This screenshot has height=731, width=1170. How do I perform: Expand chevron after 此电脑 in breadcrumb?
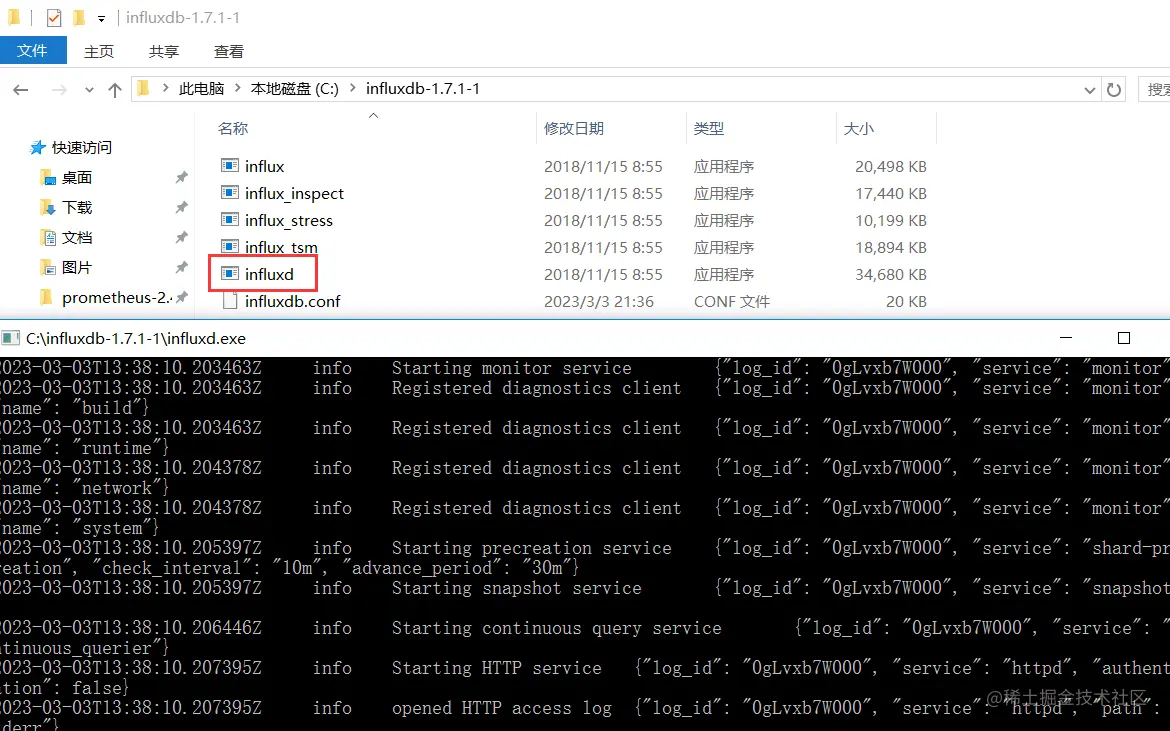[x=237, y=89]
